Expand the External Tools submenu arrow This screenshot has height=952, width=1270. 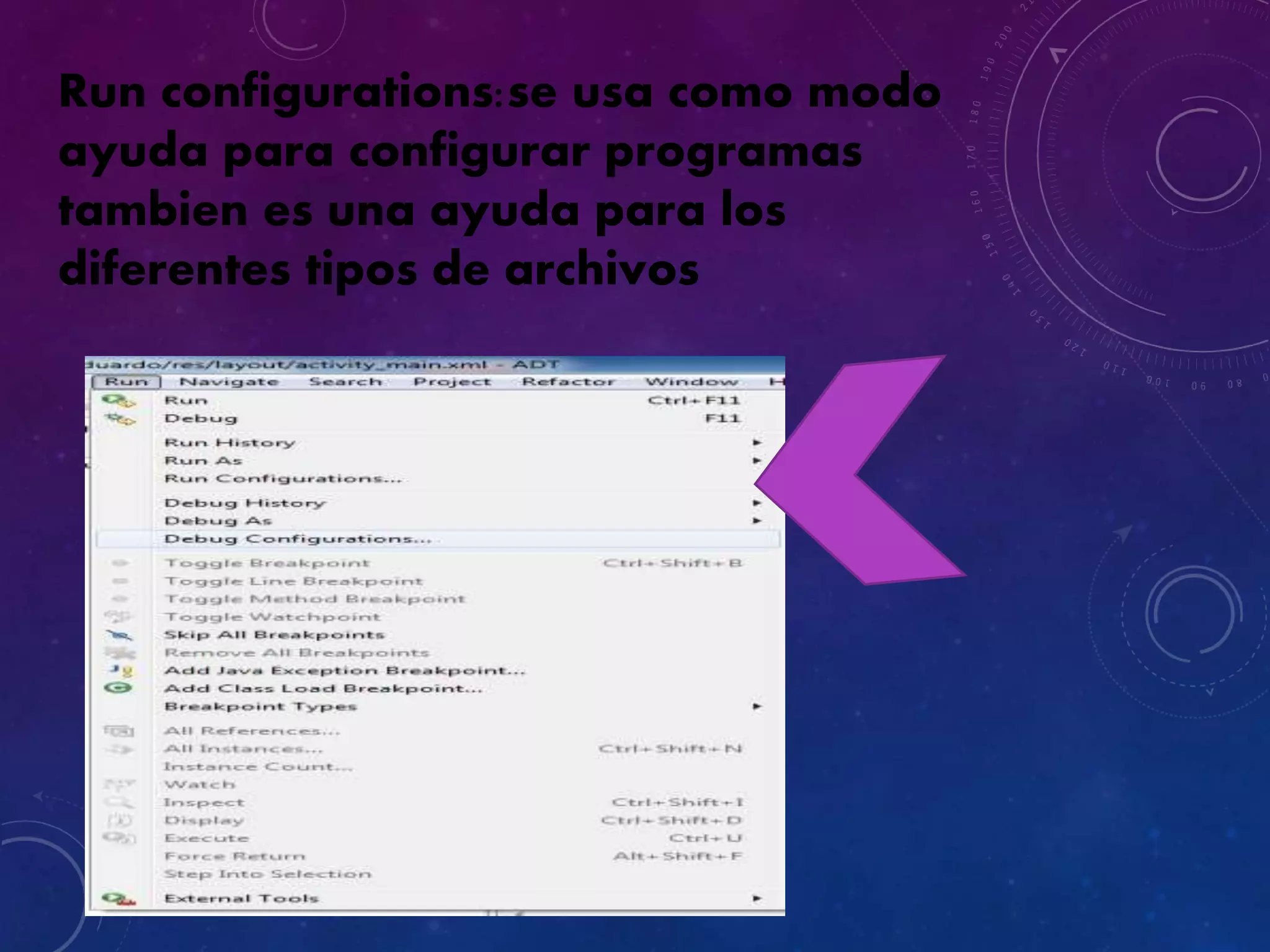pyautogui.click(x=757, y=899)
